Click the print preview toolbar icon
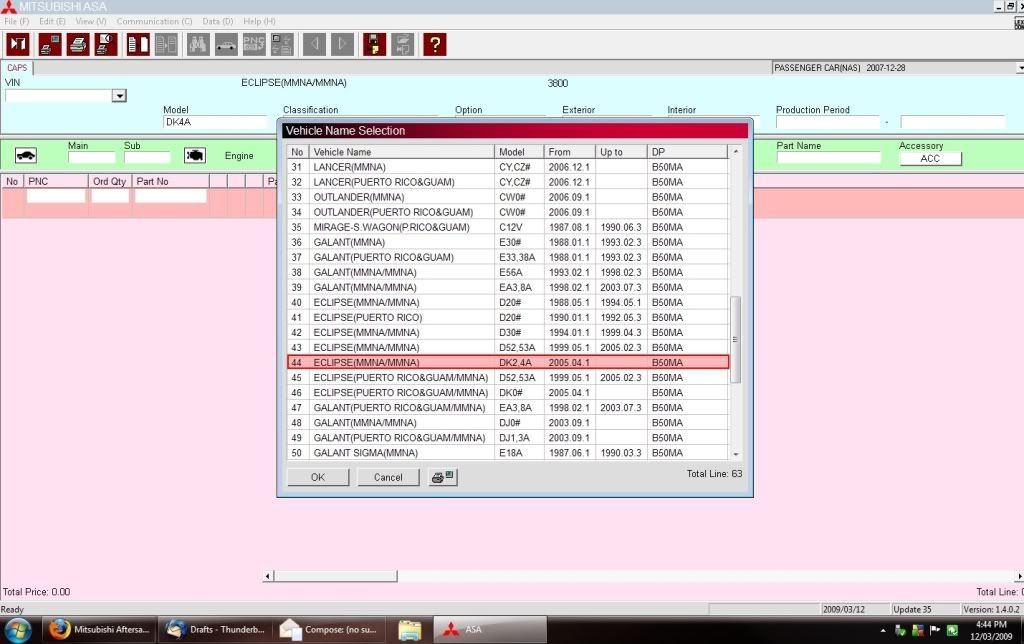The image size is (1024, 644). click(x=50, y=44)
